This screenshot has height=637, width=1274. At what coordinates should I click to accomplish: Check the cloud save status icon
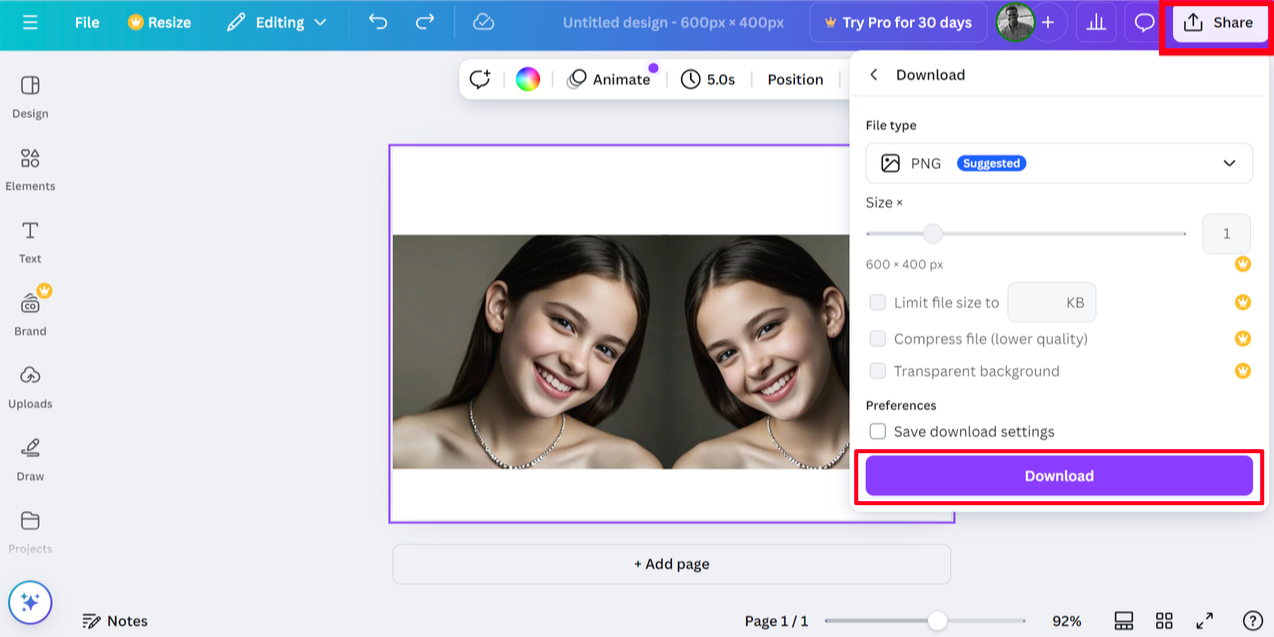coord(483,22)
